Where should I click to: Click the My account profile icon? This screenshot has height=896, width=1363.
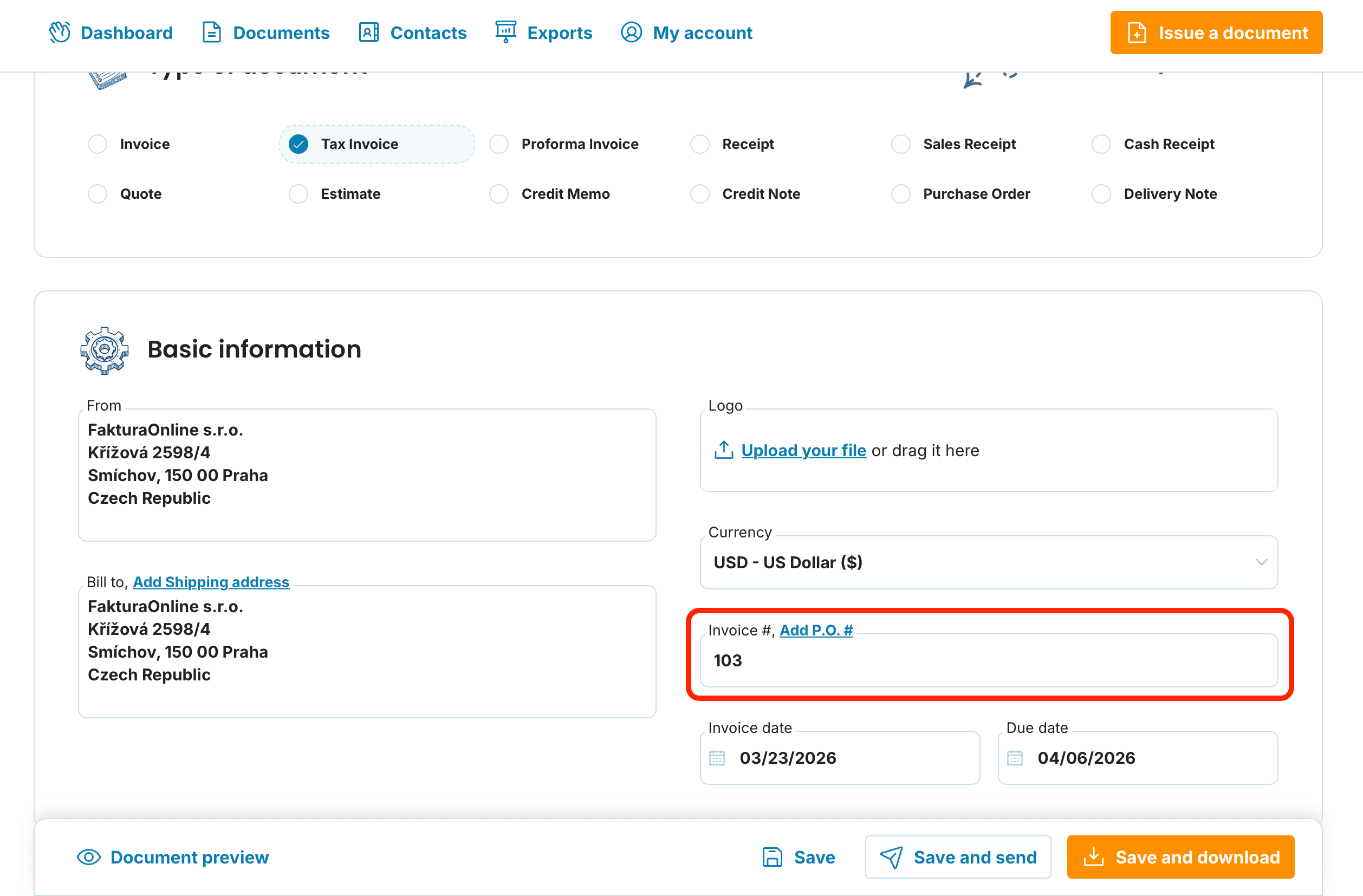tap(632, 33)
